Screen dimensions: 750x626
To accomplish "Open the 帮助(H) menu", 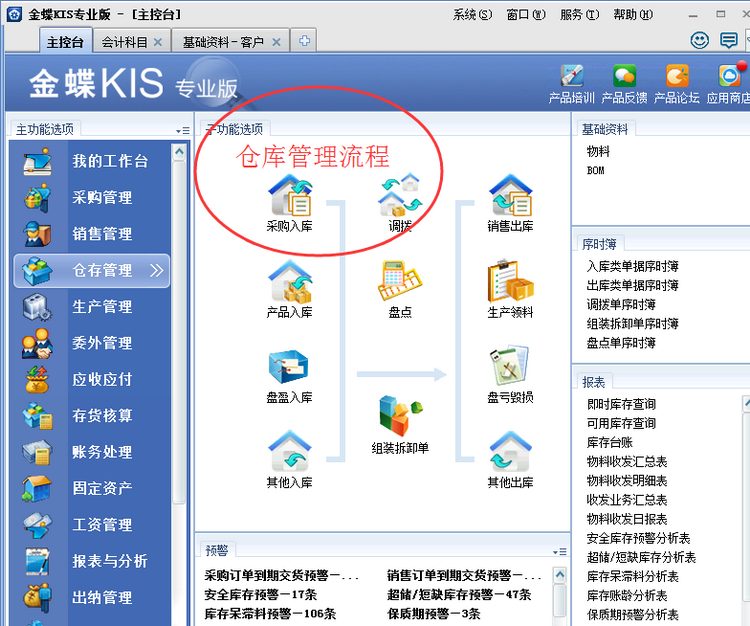I will (632, 14).
